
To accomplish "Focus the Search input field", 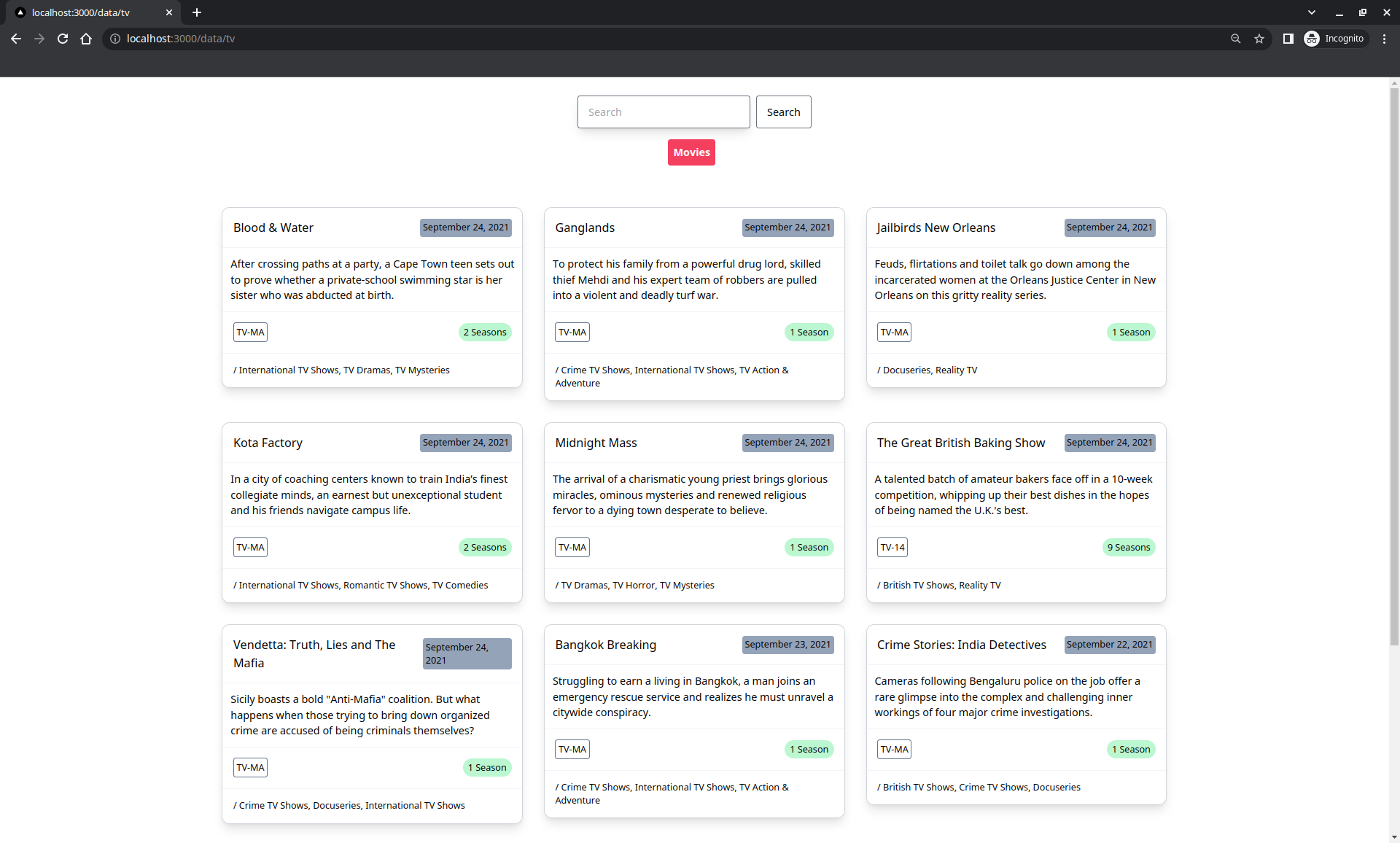I will (663, 112).
